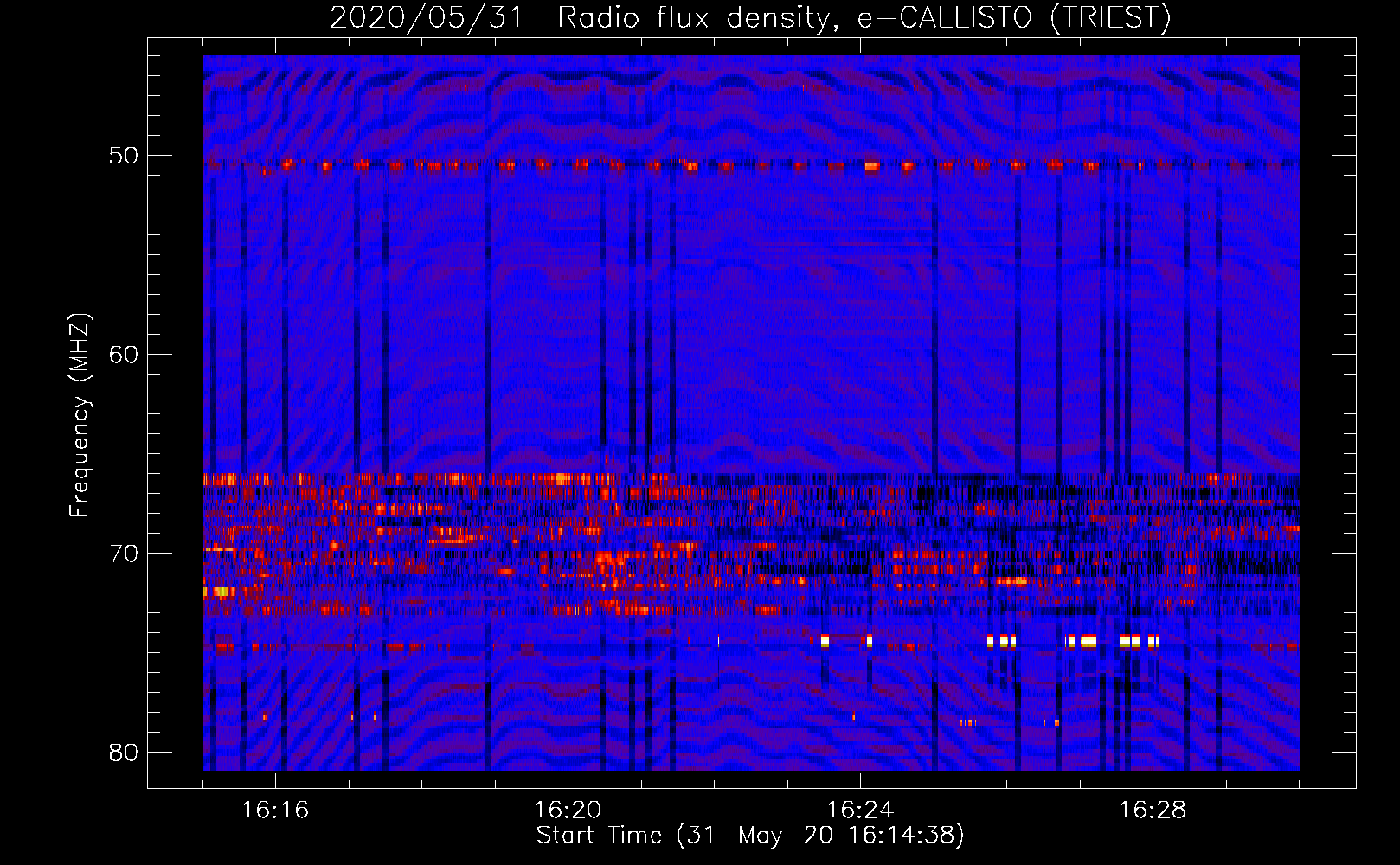Click the 70 frequency tick label
The width and height of the screenshot is (1400, 865).
click(123, 554)
